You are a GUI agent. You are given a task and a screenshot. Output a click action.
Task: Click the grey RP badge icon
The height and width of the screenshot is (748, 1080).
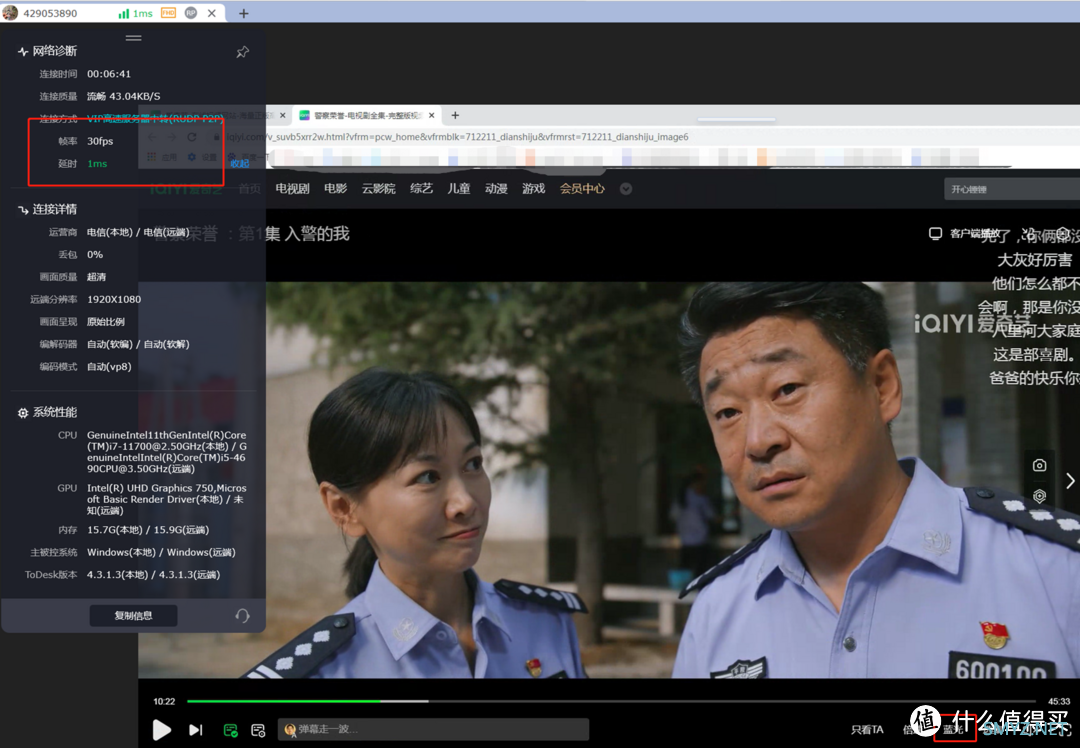(x=191, y=13)
